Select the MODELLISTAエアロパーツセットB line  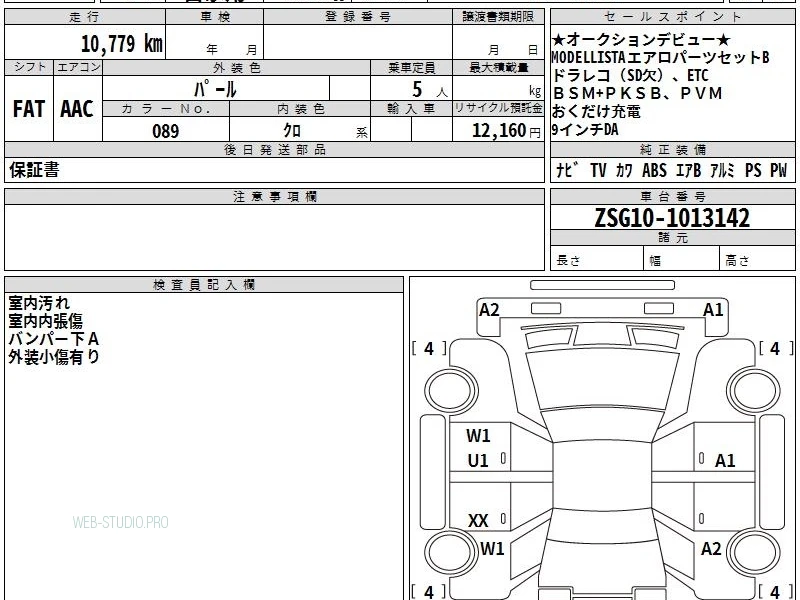click(x=661, y=58)
